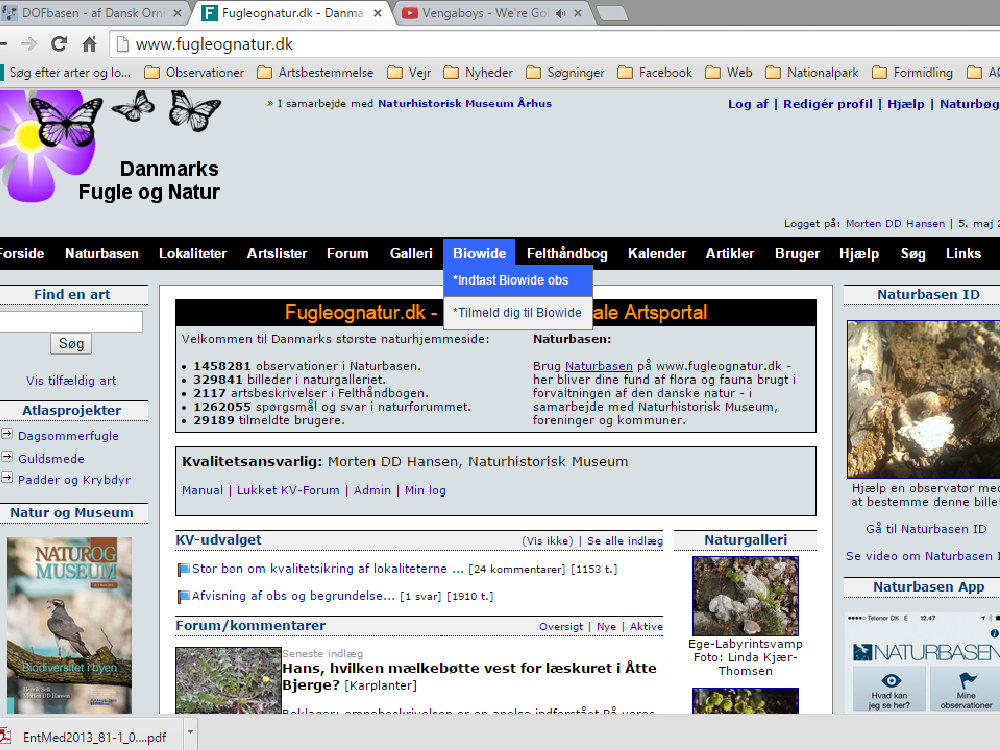Open the Felthåndbog menu
This screenshot has width=1000, height=750.
point(567,253)
